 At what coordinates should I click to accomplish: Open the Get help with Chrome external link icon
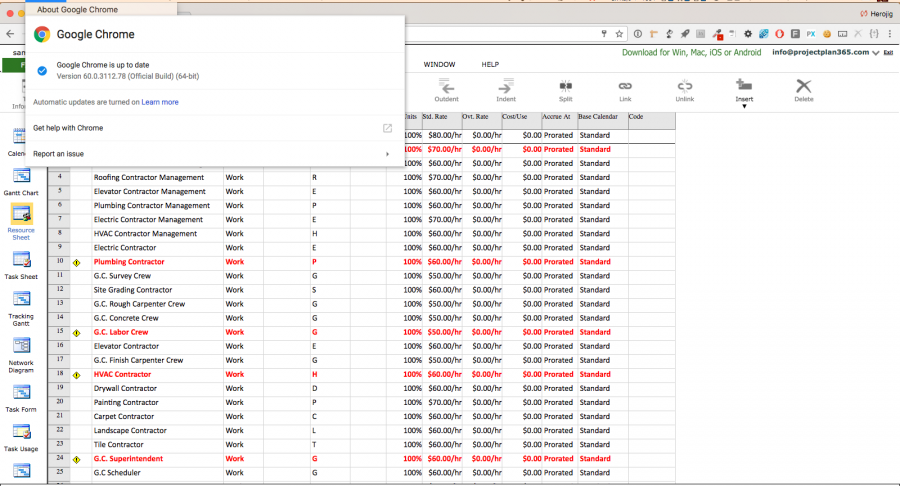[387, 128]
